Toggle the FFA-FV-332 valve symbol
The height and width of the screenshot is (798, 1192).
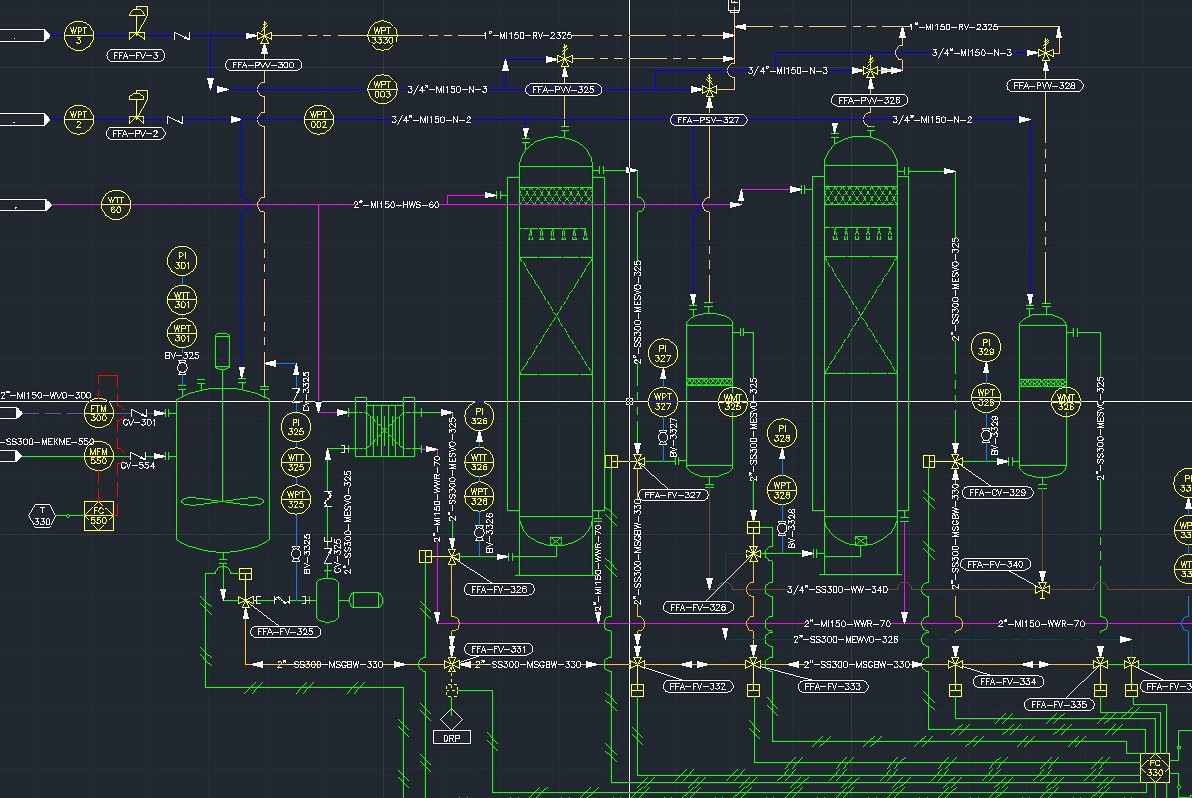click(640, 663)
